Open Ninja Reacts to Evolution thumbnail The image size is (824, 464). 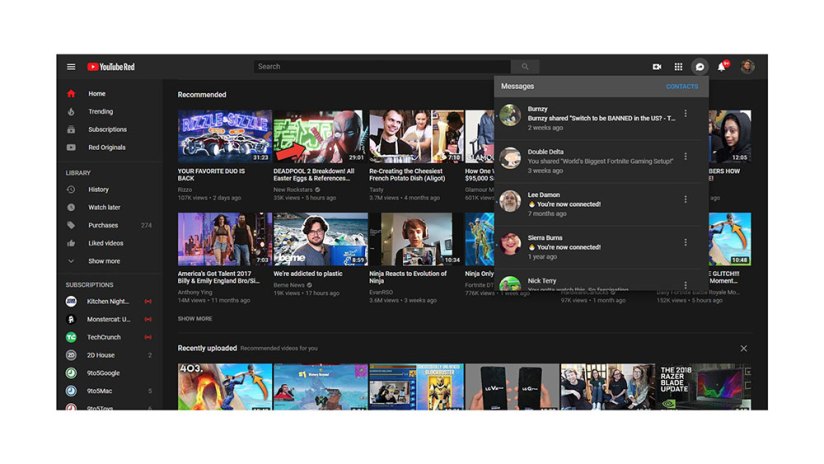coord(416,239)
